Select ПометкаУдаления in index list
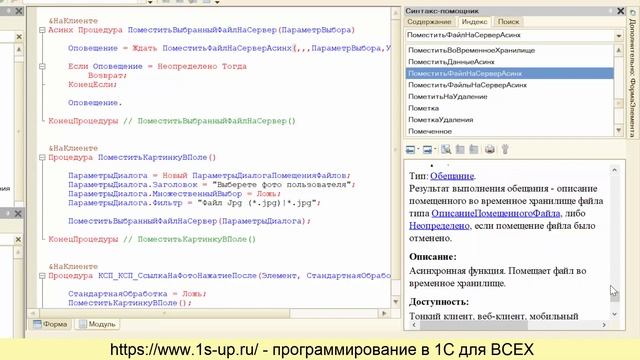This screenshot has width=640, height=360. click(x=509, y=120)
